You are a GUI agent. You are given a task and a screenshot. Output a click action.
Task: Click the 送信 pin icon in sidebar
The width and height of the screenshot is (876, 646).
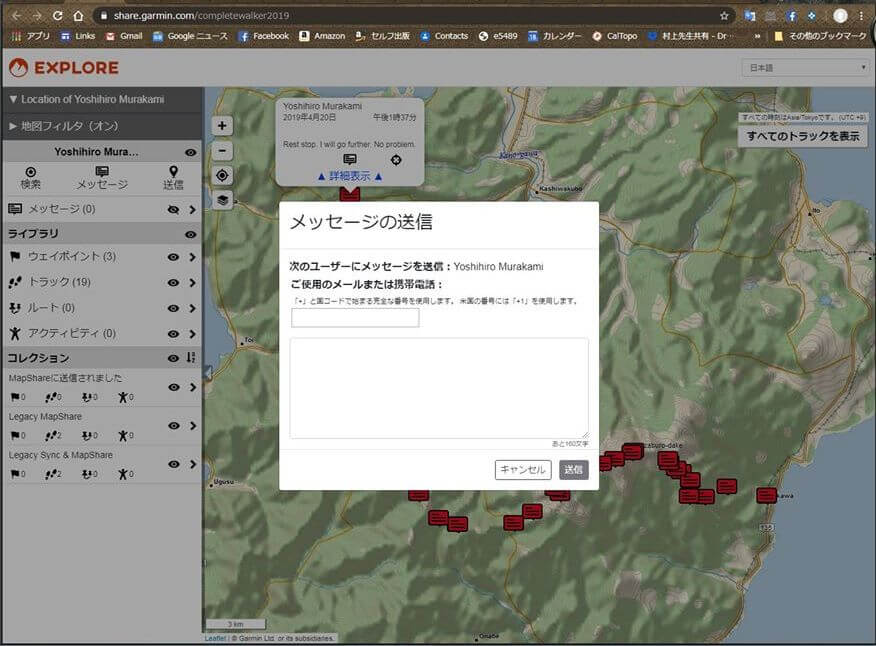pos(173,171)
